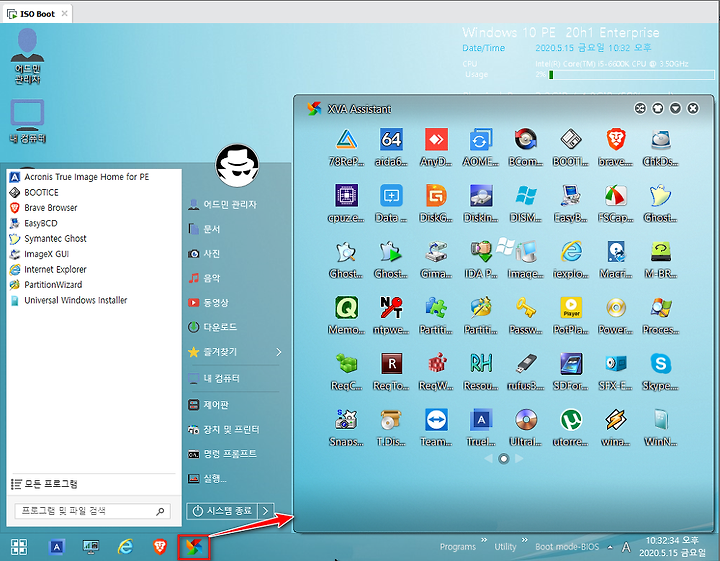Expand the 즐겨찾기 favorites submenu arrow

pos(279,352)
